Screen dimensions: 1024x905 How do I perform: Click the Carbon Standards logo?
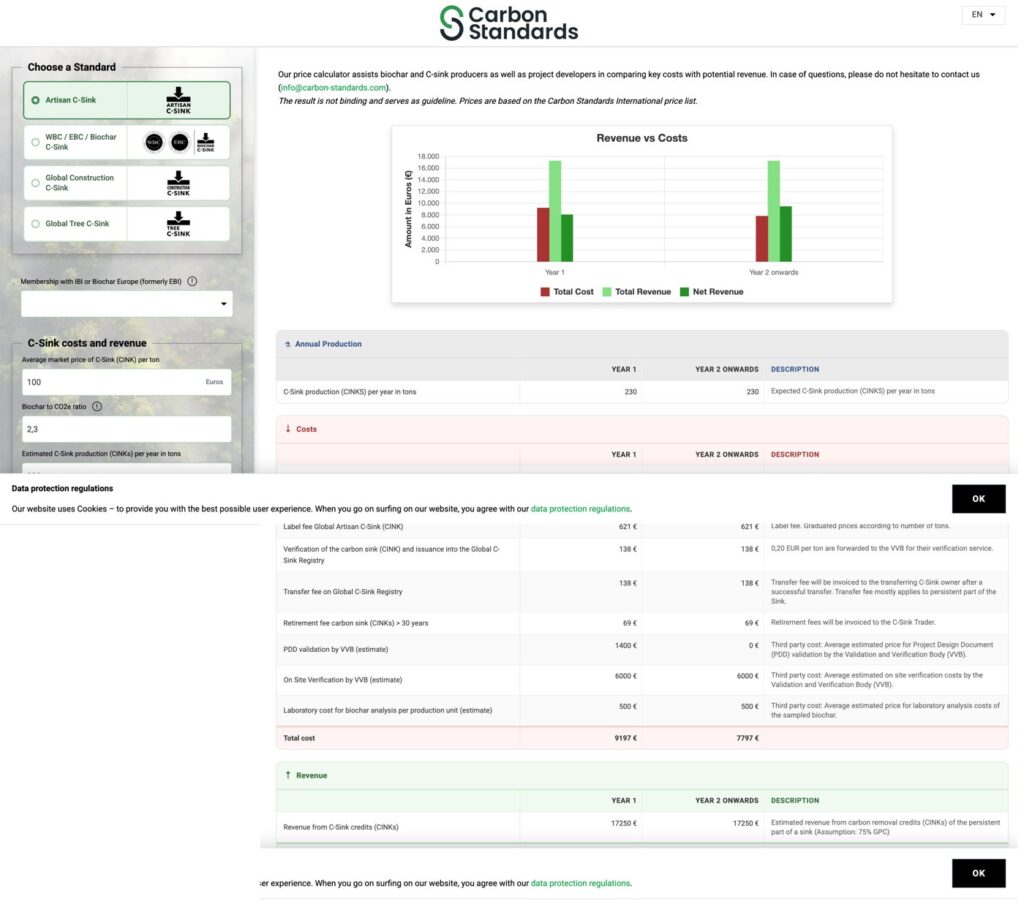click(x=509, y=24)
